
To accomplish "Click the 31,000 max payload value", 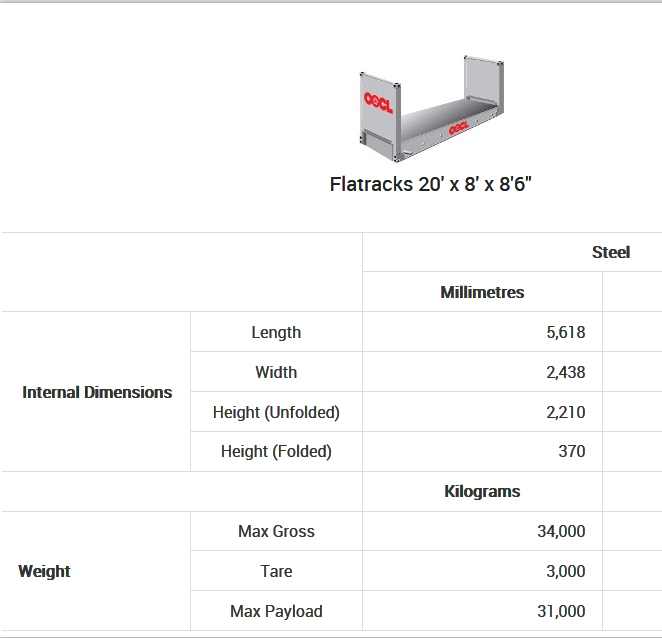I will [561, 611].
